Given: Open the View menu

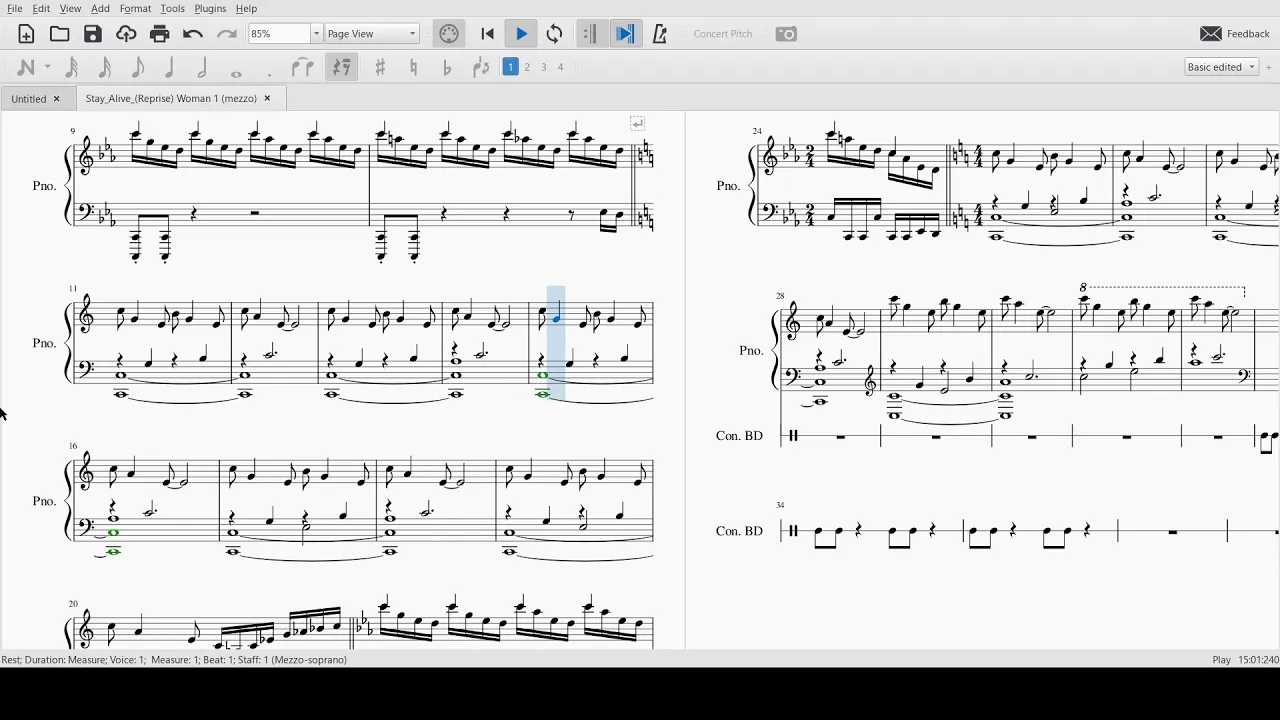Looking at the screenshot, I should [70, 8].
